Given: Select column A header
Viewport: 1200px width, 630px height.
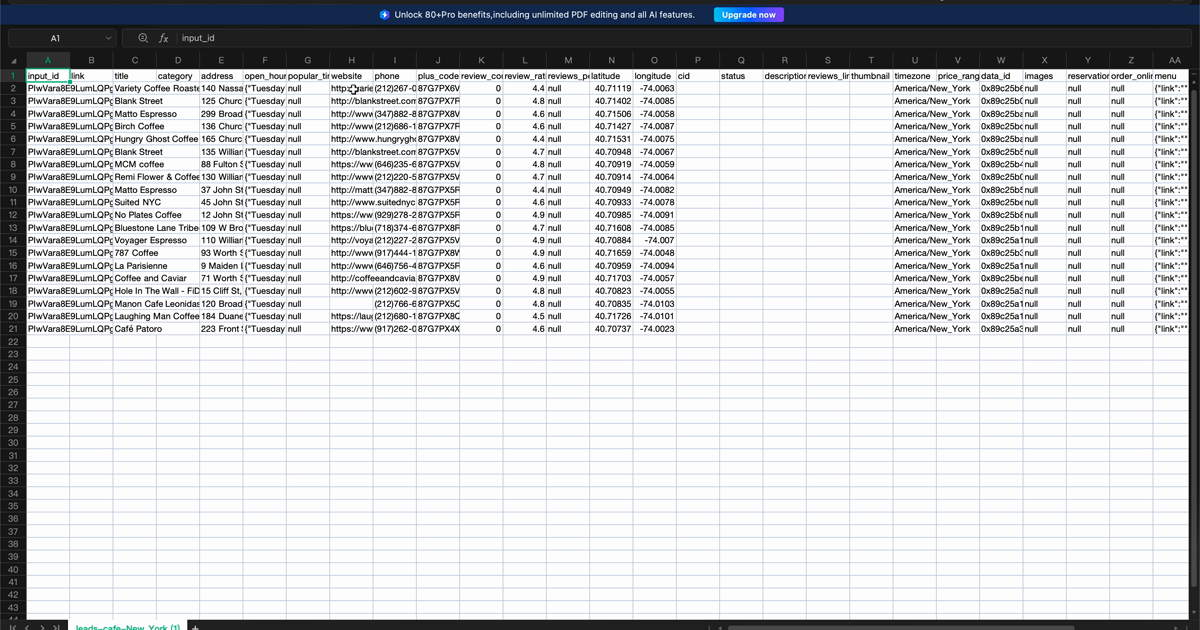Looking at the screenshot, I should 48,62.
